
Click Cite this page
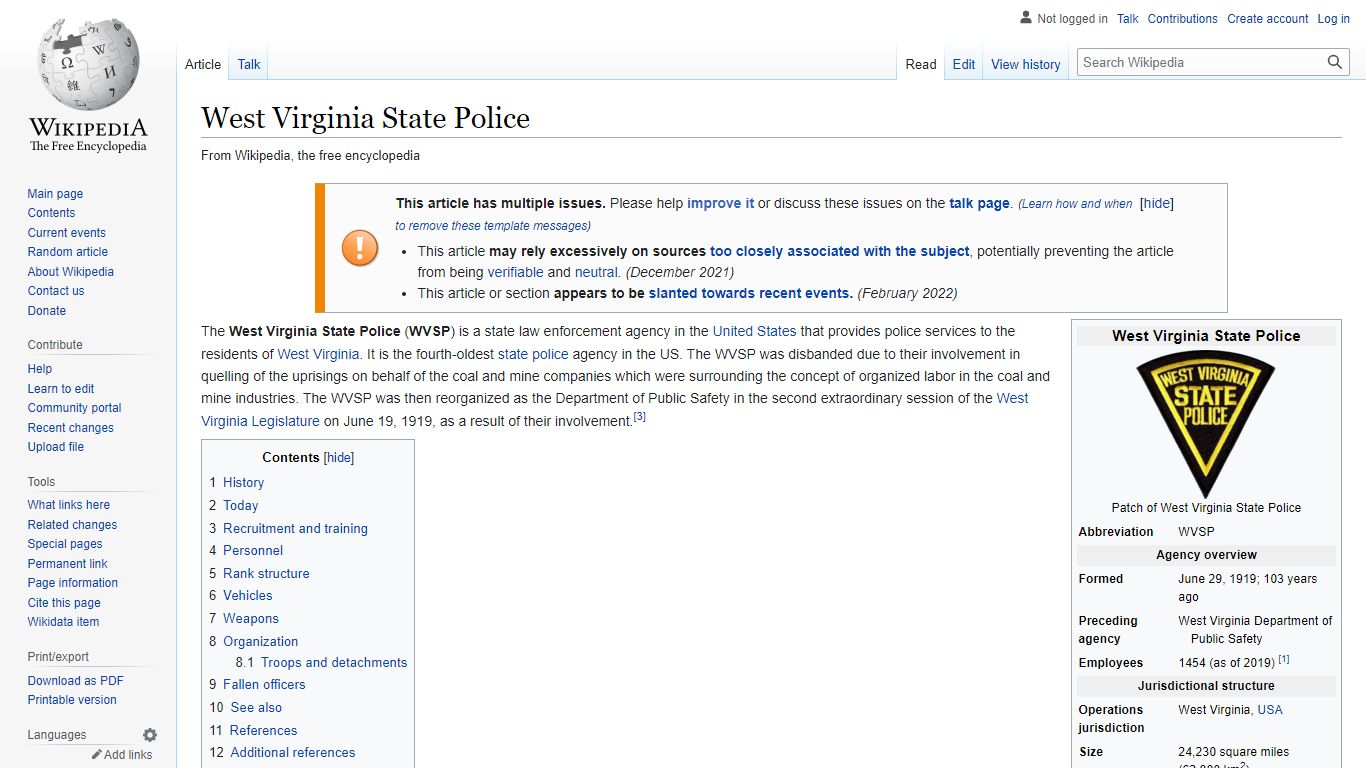64,603
